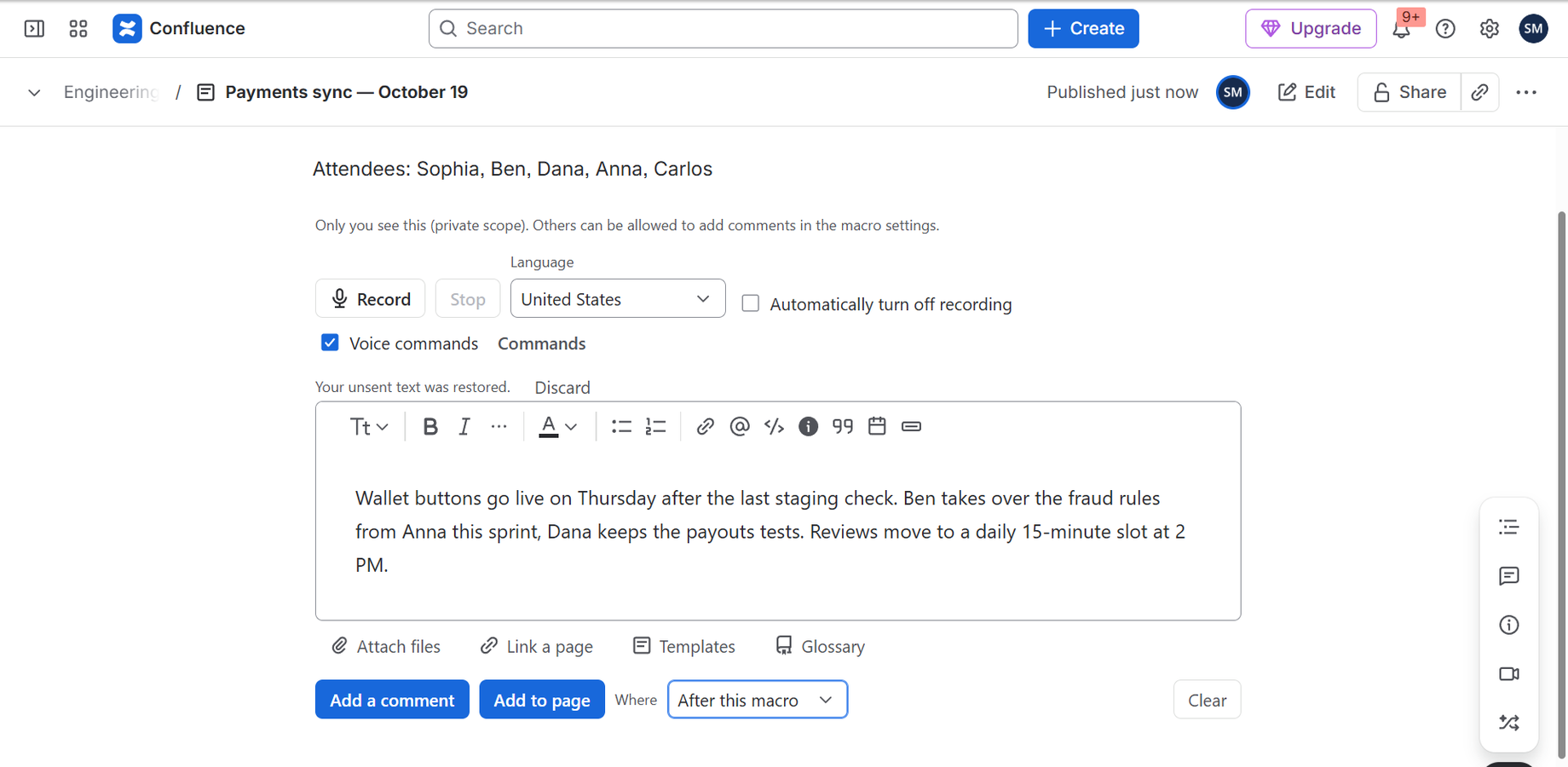Open the Commands list link

542,343
